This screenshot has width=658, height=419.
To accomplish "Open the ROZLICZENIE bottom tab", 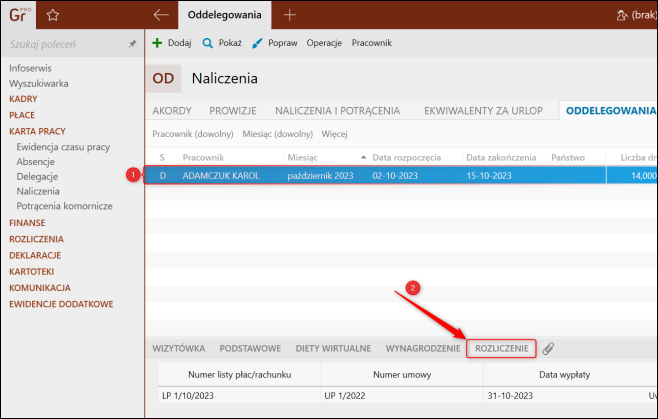I will [501, 348].
